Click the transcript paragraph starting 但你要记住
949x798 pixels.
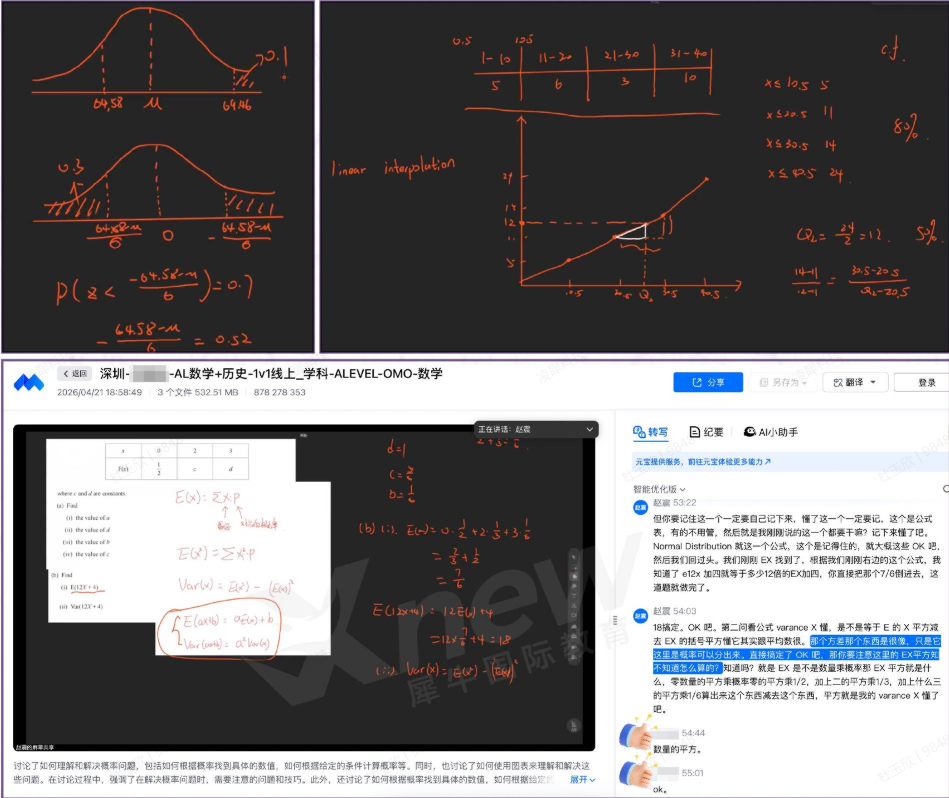pyautogui.click(x=796, y=553)
